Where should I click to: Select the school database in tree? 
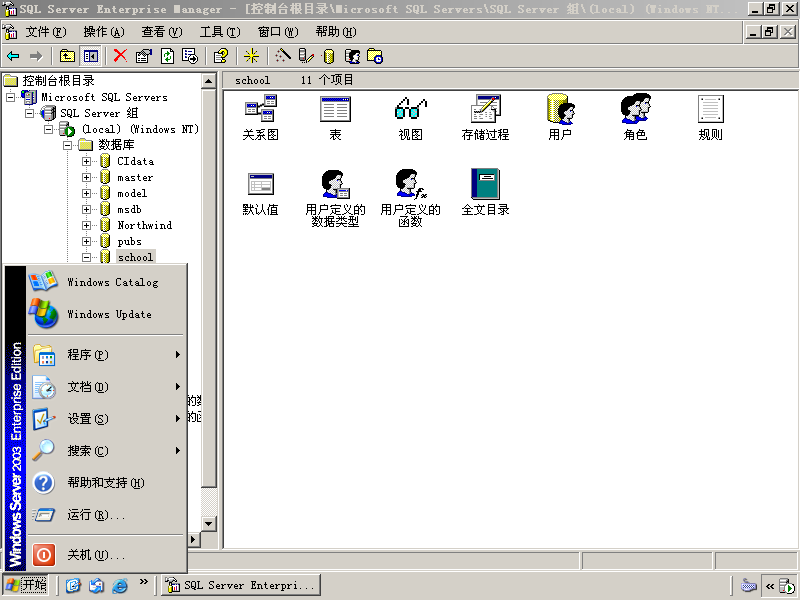(x=135, y=257)
